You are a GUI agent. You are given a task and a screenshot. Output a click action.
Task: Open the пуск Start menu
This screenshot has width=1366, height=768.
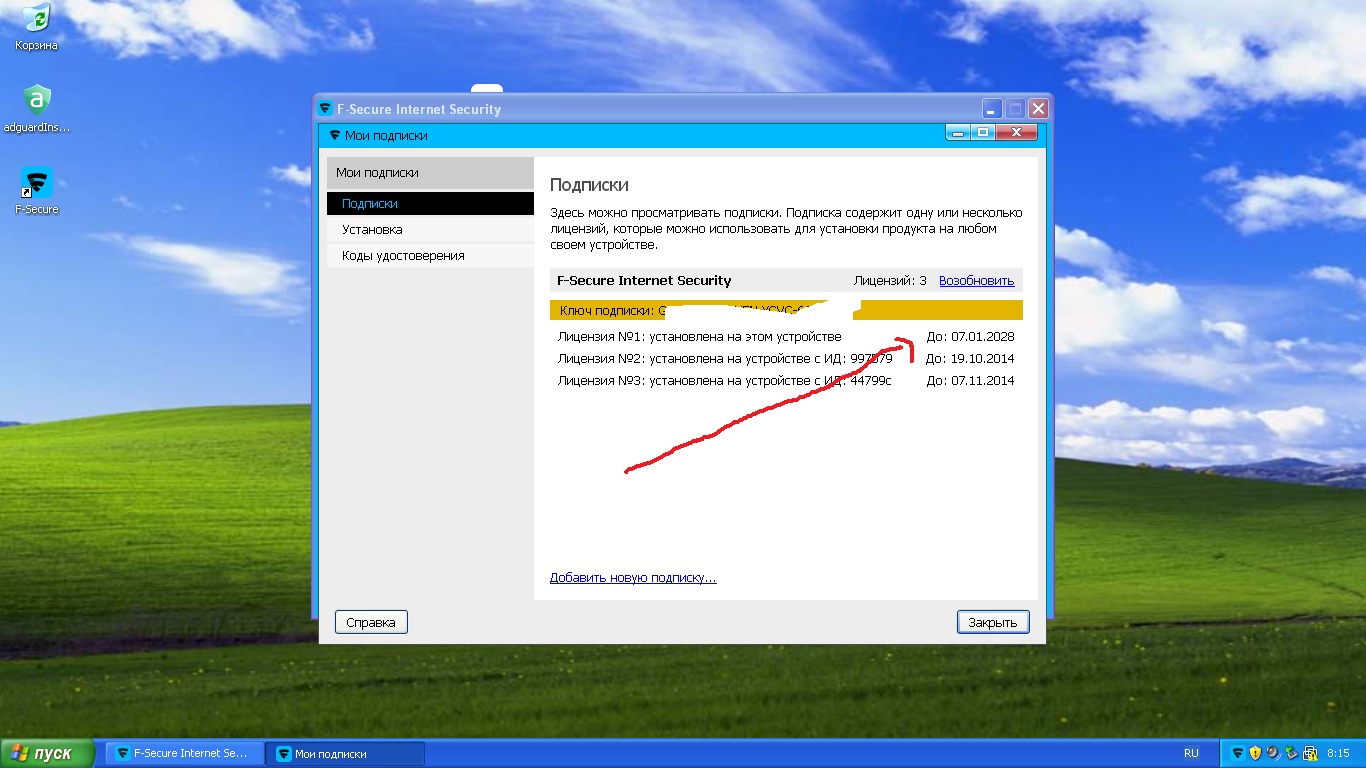click(x=47, y=753)
